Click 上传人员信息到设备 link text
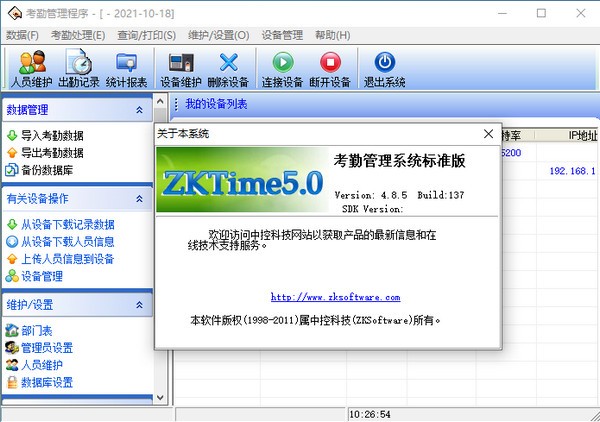This screenshot has height=422, width=600. [68, 259]
